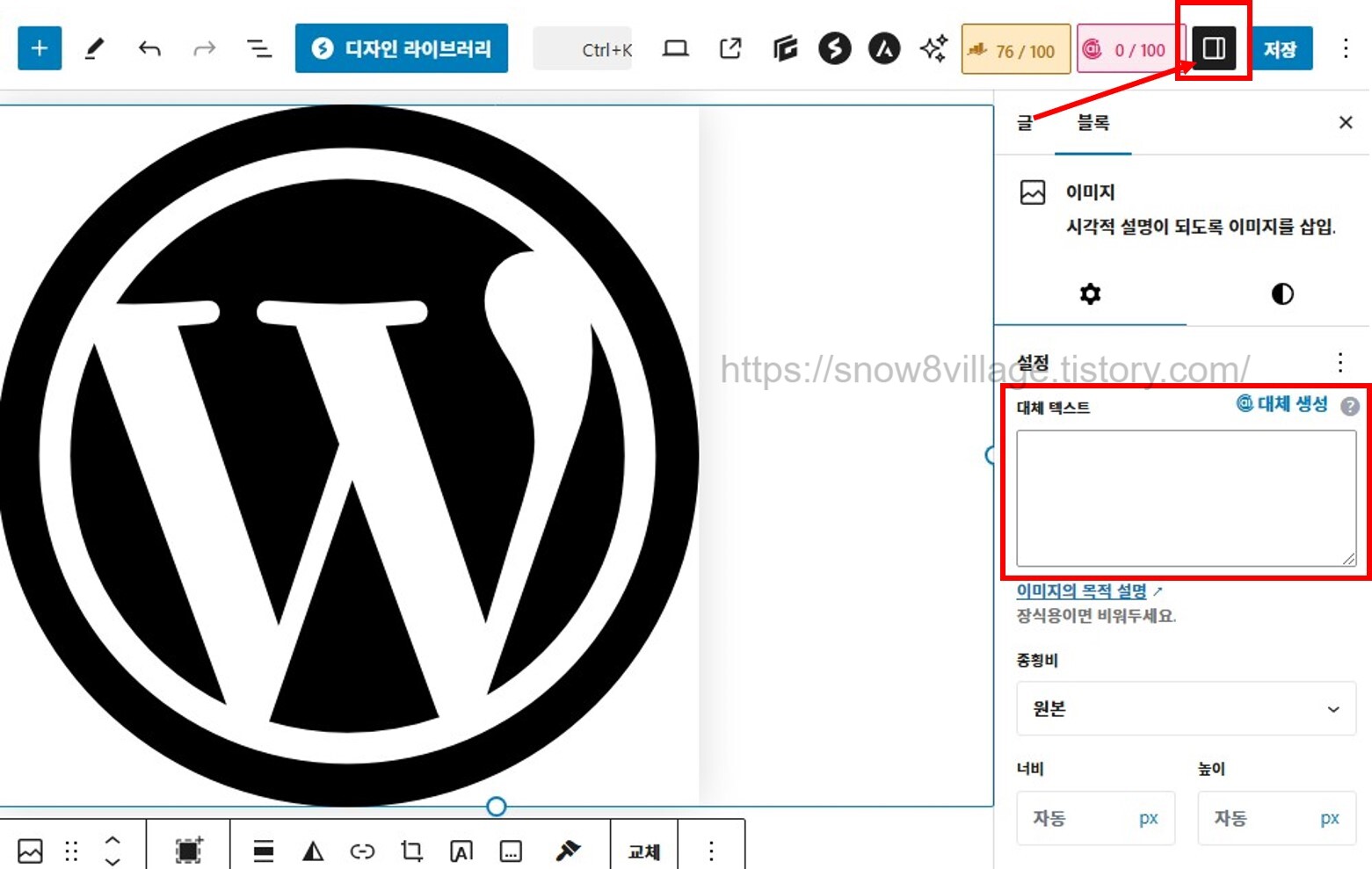Redo the undone change
1372x869 pixels.
tap(204, 48)
